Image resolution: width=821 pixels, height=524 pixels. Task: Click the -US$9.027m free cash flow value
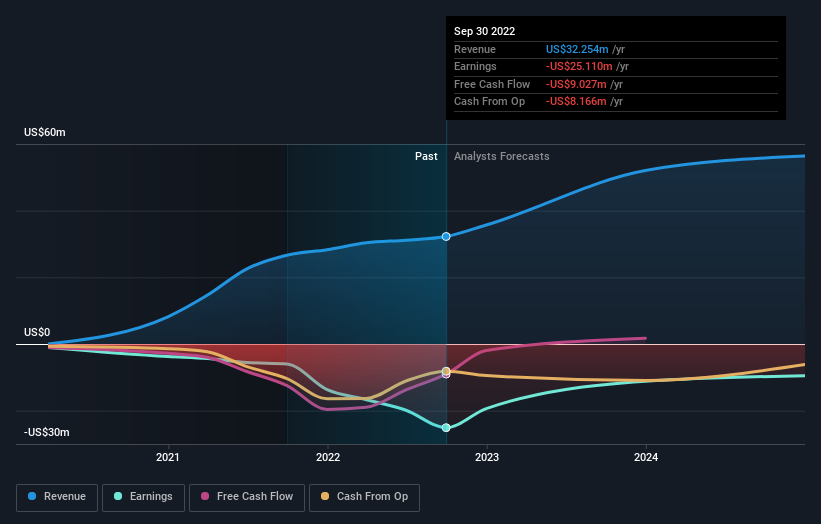(x=576, y=84)
